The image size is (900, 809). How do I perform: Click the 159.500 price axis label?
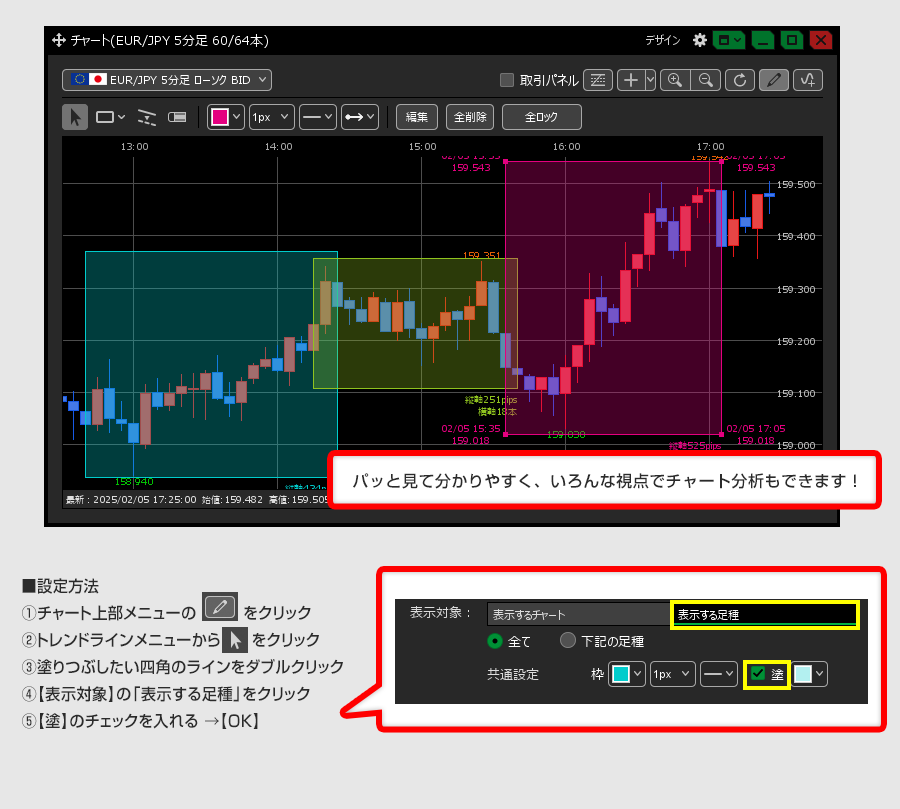click(796, 184)
